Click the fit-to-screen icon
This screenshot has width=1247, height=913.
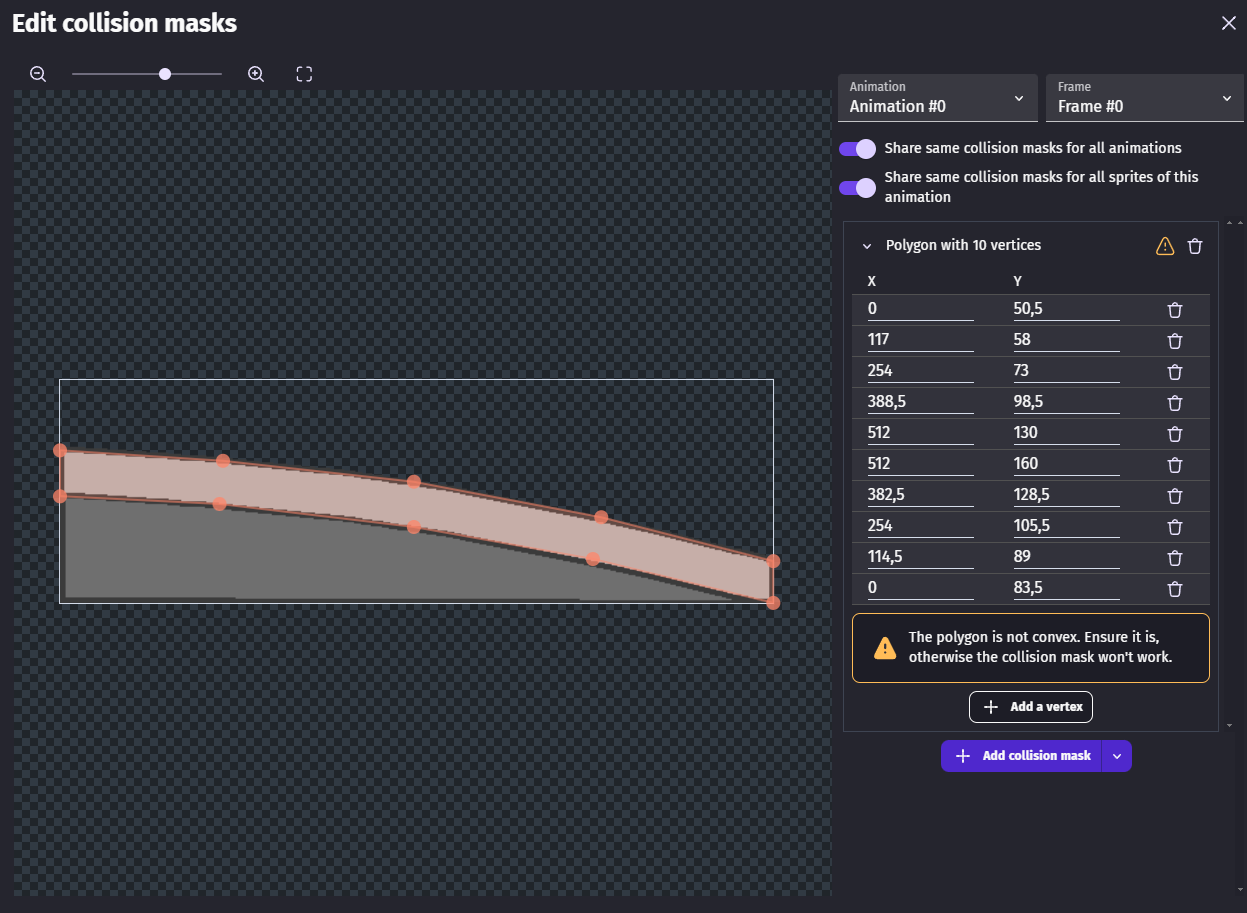[x=304, y=74]
